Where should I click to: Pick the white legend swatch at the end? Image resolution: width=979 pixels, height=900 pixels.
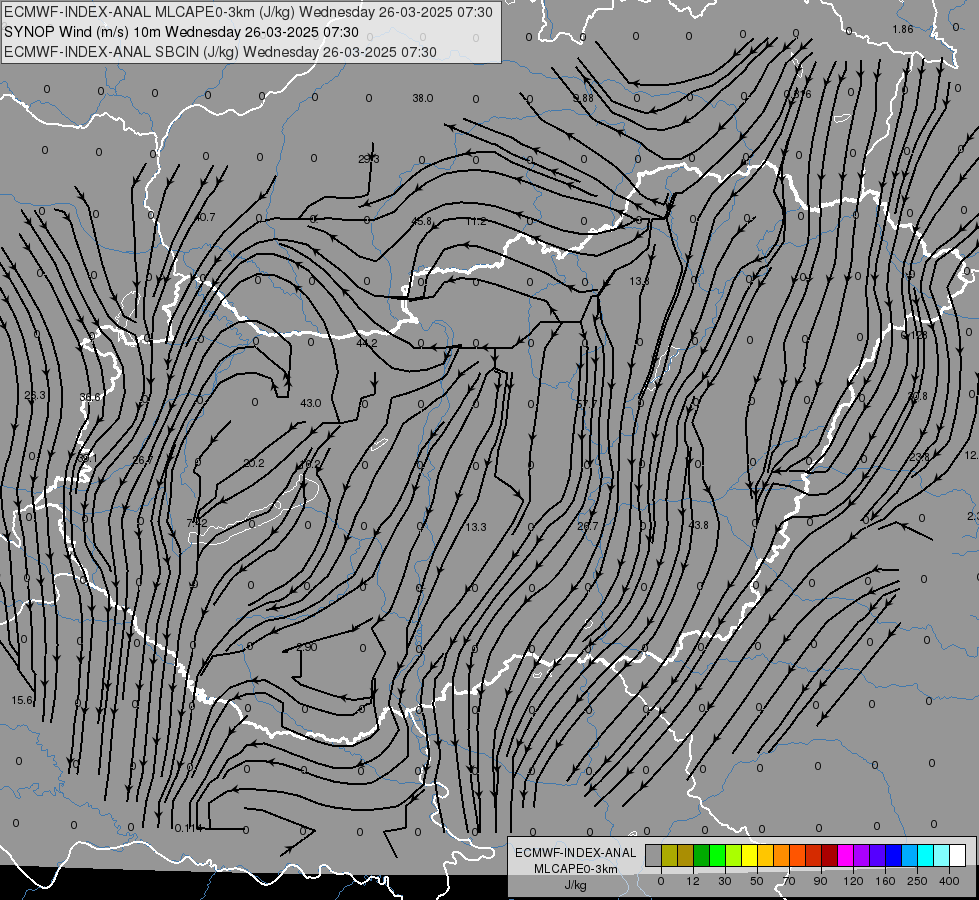click(x=958, y=855)
